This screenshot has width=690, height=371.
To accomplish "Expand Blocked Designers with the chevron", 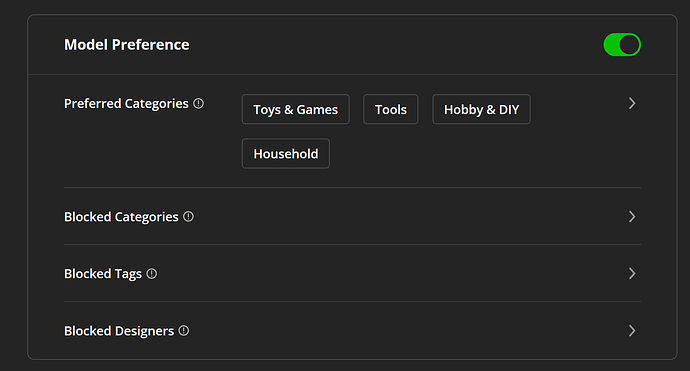I will 632,331.
